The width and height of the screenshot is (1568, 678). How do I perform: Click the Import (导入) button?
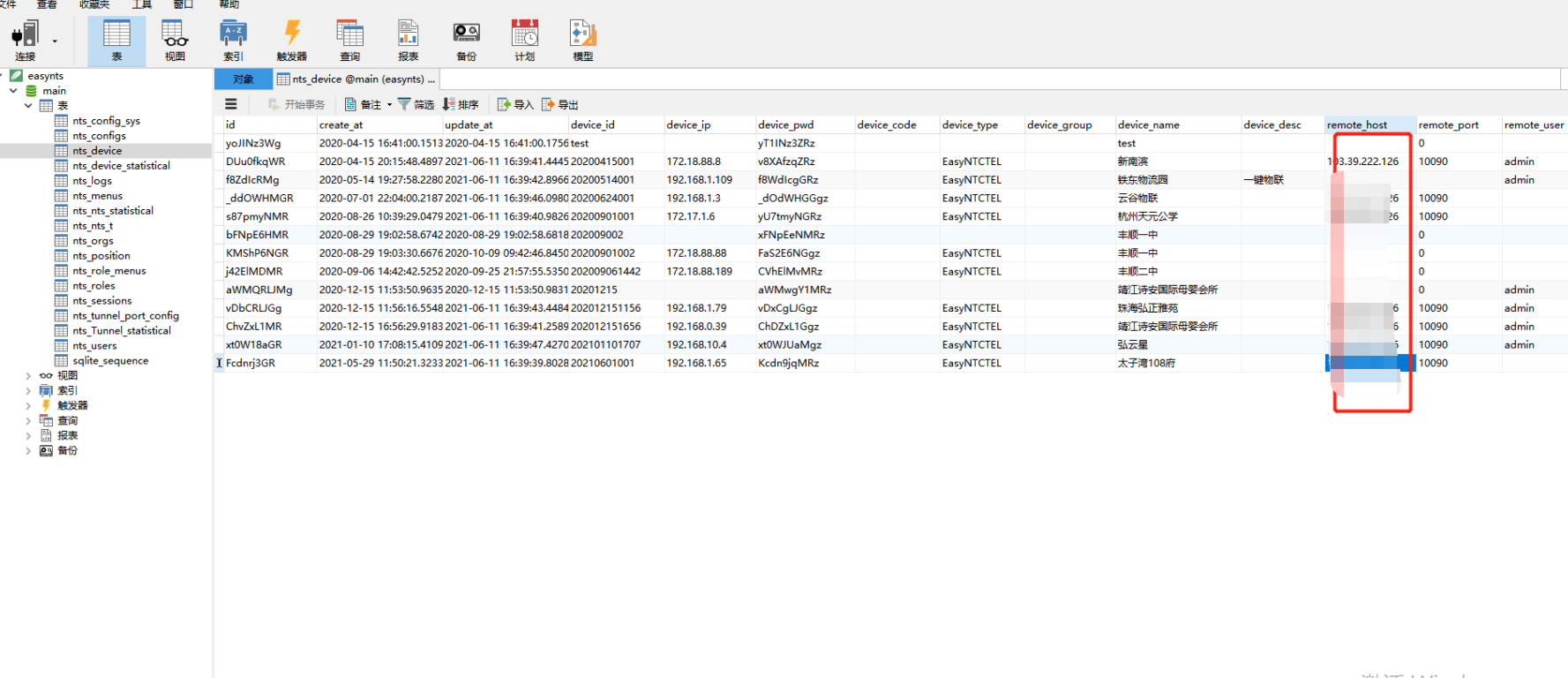pos(515,104)
